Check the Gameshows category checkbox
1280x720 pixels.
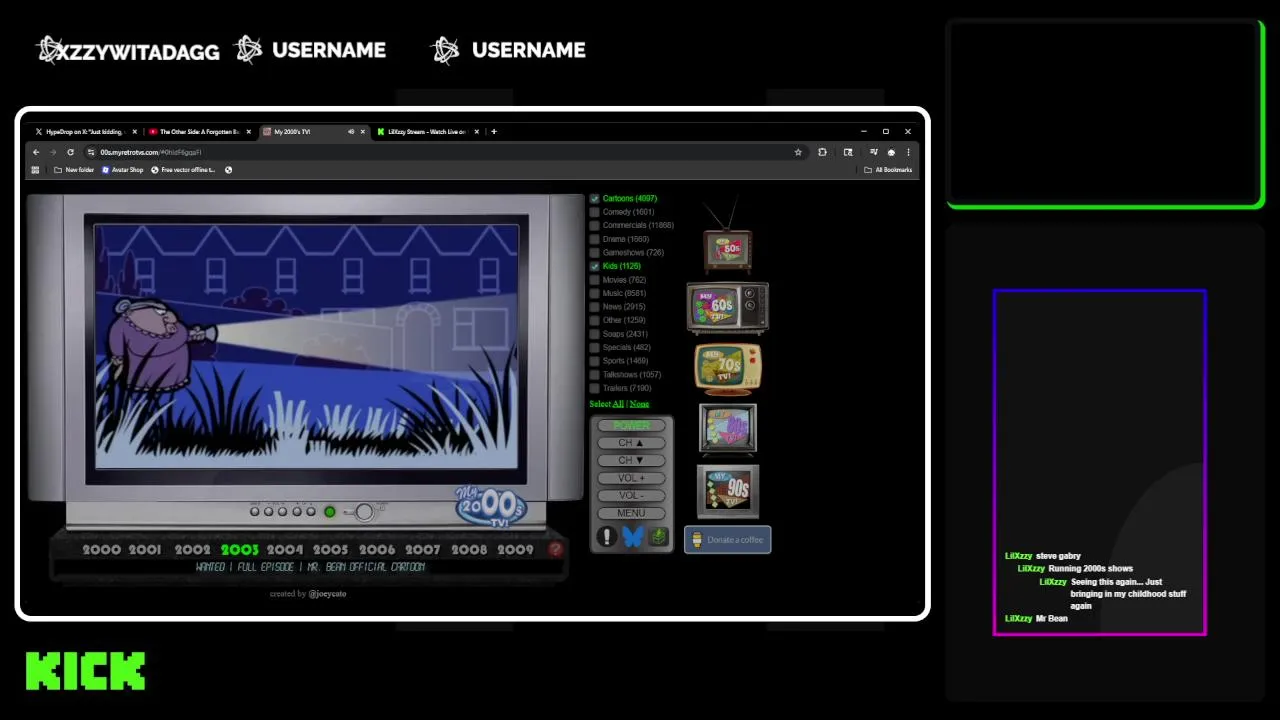594,252
